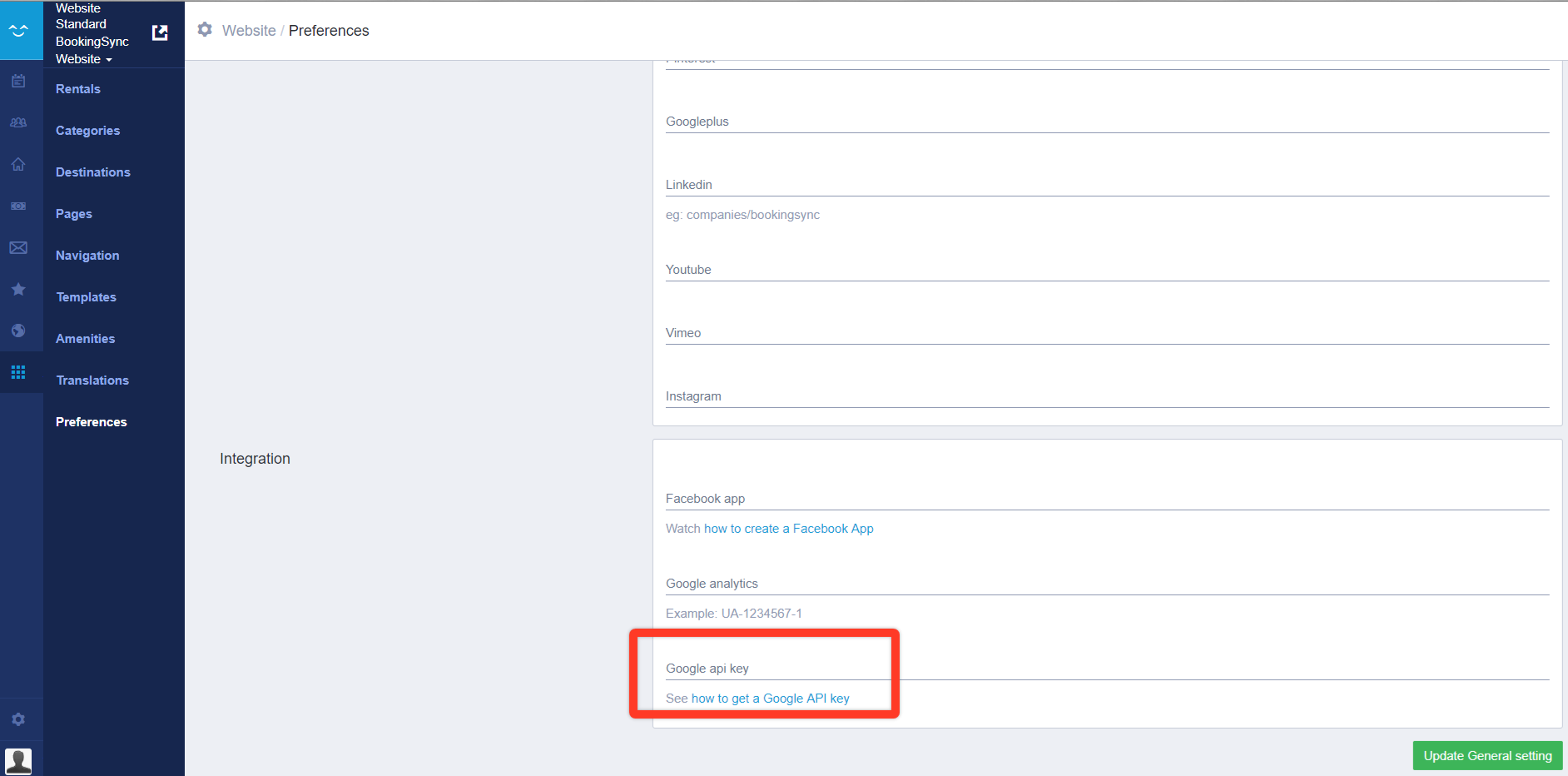Viewport: 1568px width, 776px height.
Task: Open settings gear at sidebar bottom
Action: point(18,719)
